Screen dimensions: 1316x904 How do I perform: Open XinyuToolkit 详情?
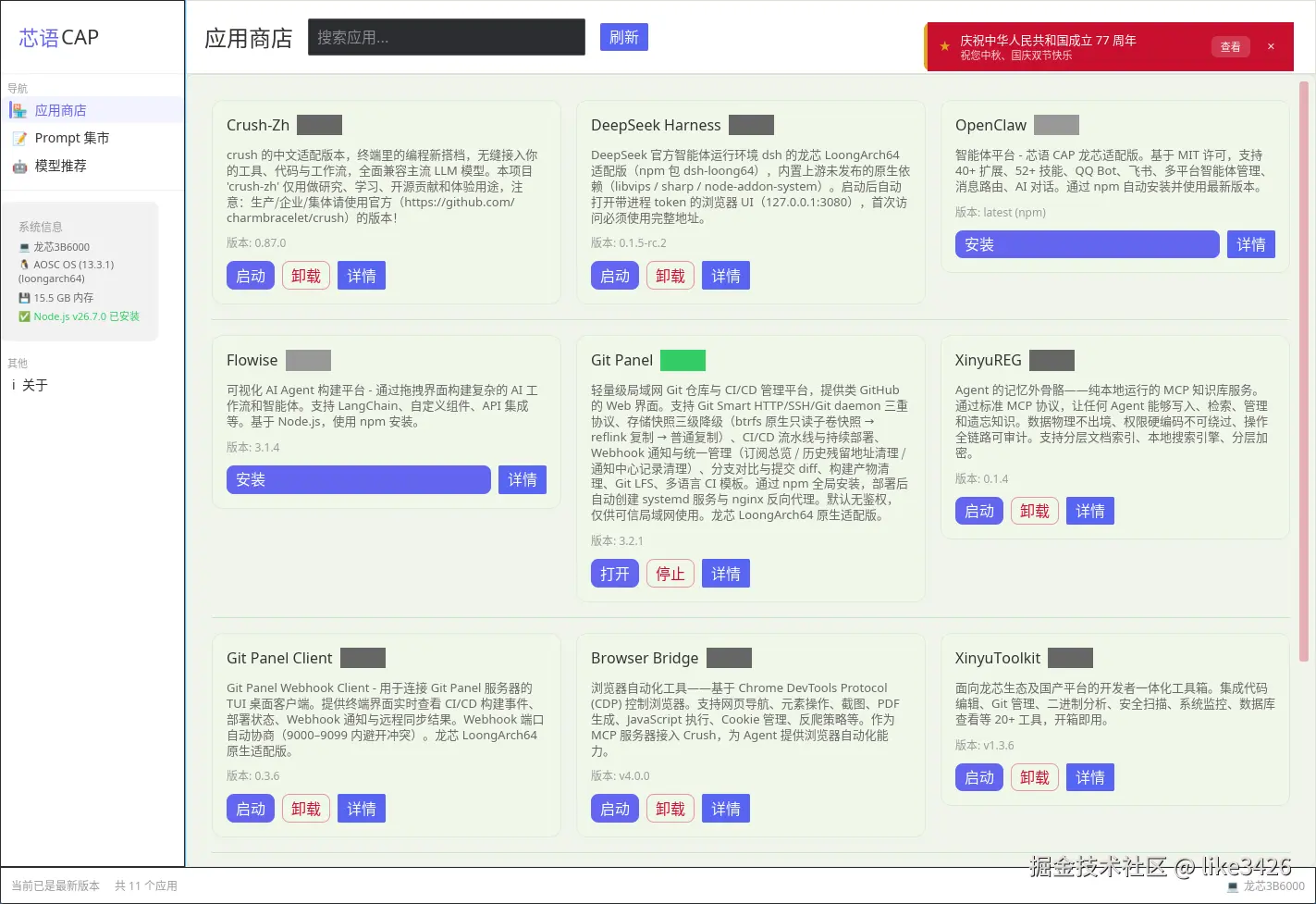(1090, 777)
